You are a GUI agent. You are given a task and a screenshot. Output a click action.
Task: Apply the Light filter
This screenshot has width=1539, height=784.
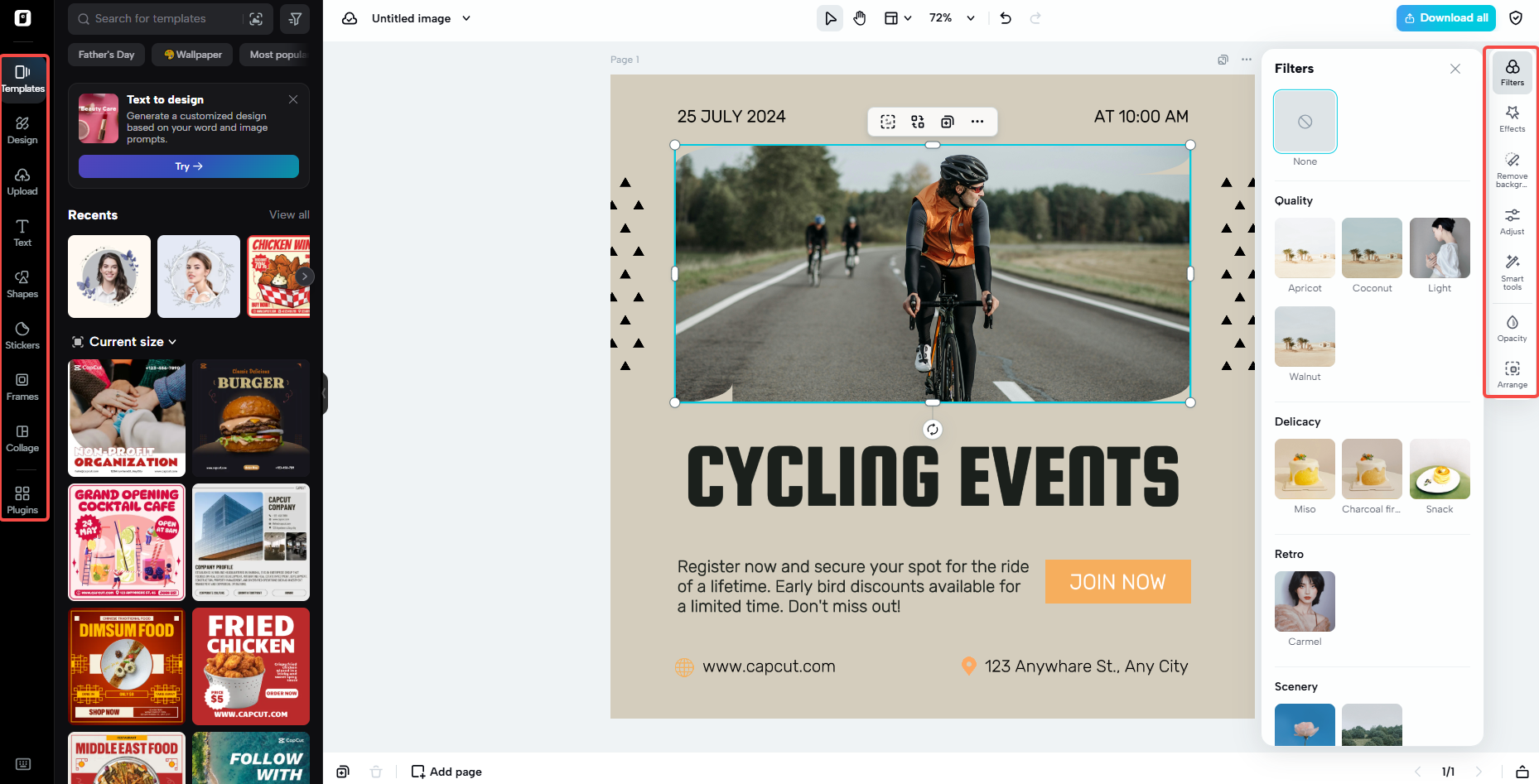1440,248
